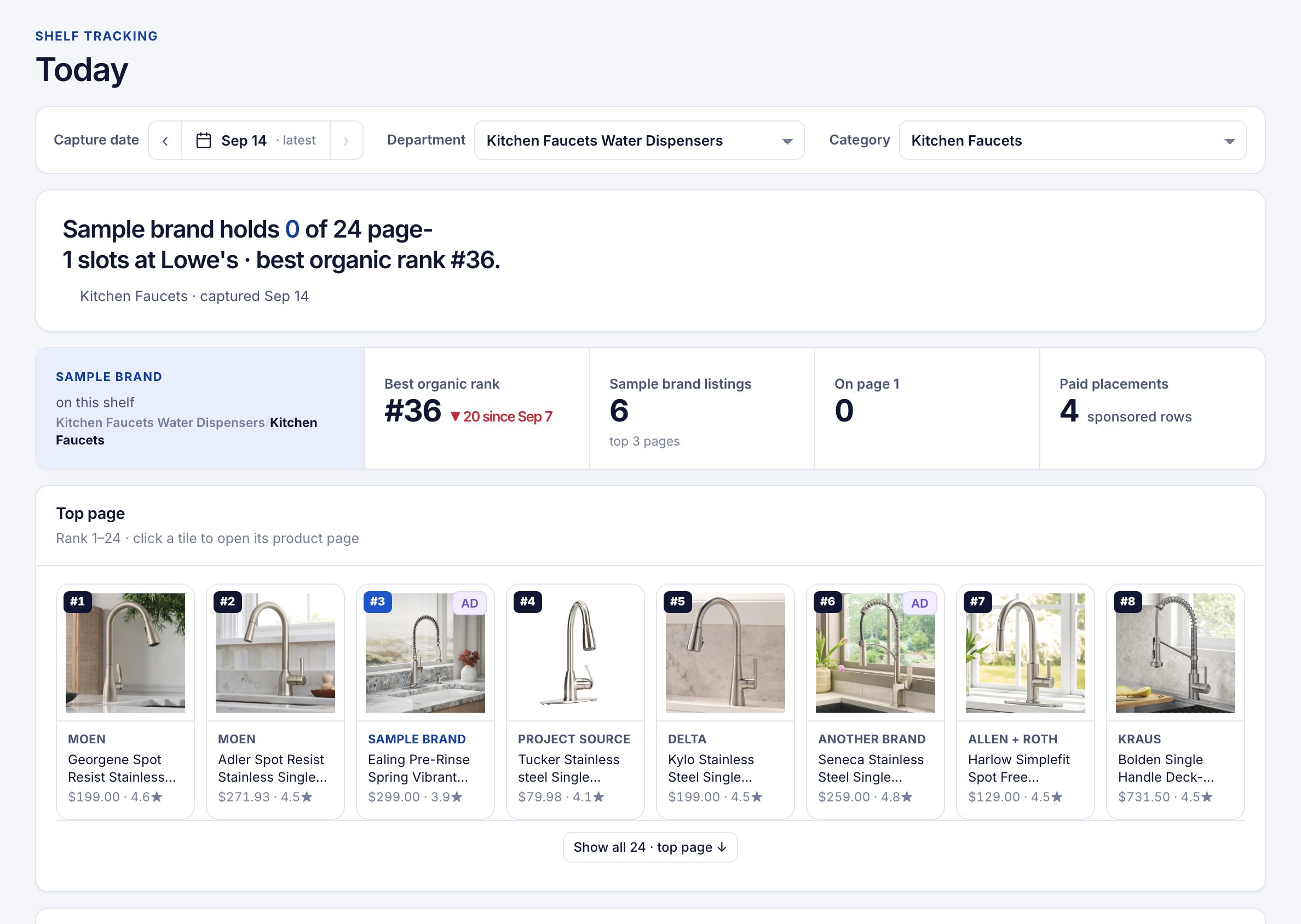The height and width of the screenshot is (924, 1301).
Task: Click rank badge #8 on Kraus tile
Action: coord(1127,602)
